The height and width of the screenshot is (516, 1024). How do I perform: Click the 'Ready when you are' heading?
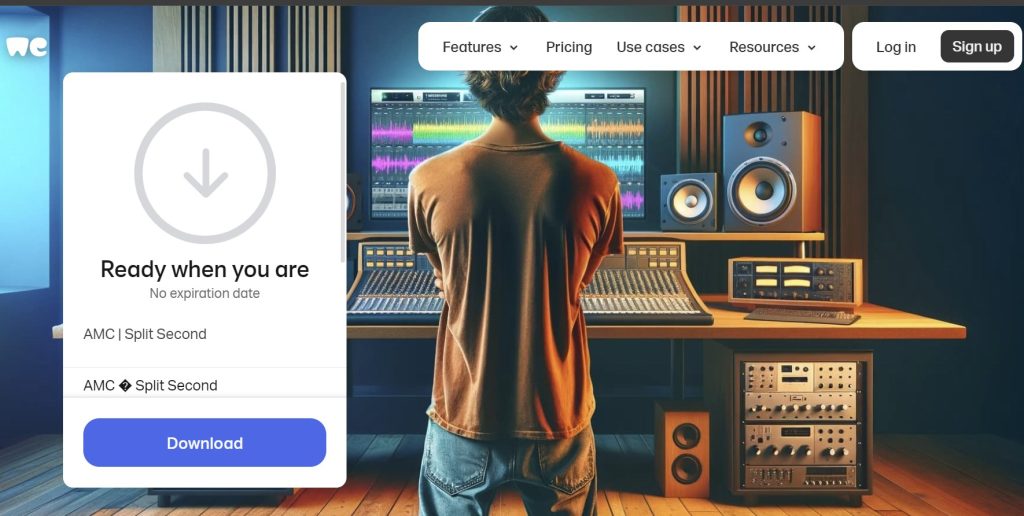[x=205, y=269]
